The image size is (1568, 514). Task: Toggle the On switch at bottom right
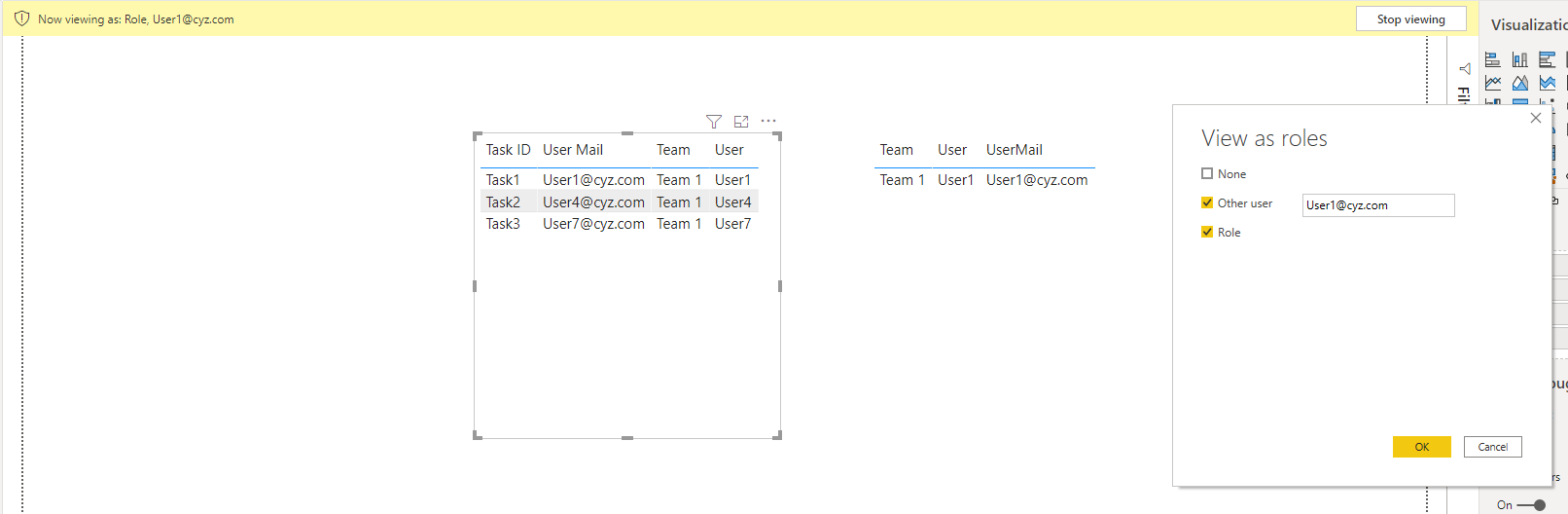(1532, 505)
